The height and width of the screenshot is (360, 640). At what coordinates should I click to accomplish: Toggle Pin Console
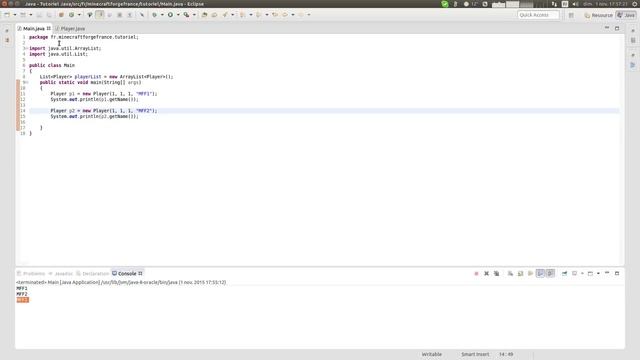click(x=564, y=273)
